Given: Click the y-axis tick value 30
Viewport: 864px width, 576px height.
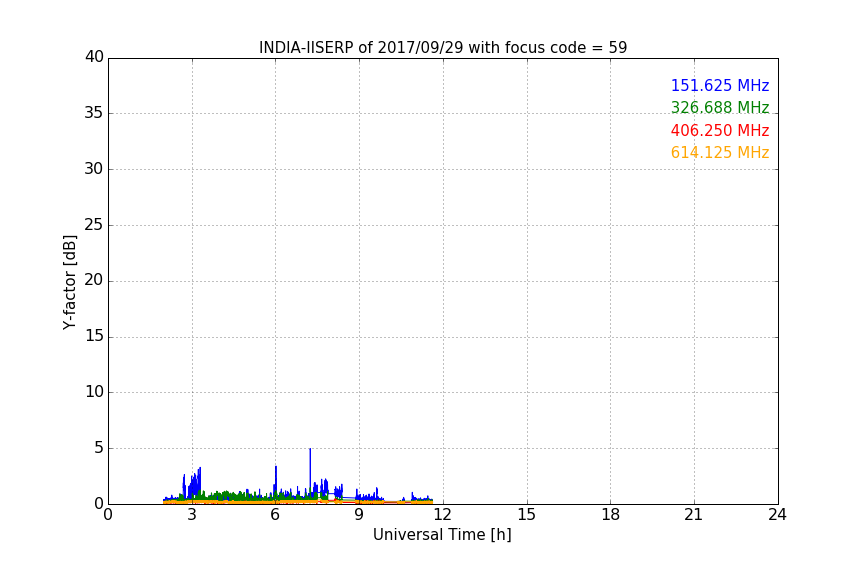Looking at the screenshot, I should point(94,169).
